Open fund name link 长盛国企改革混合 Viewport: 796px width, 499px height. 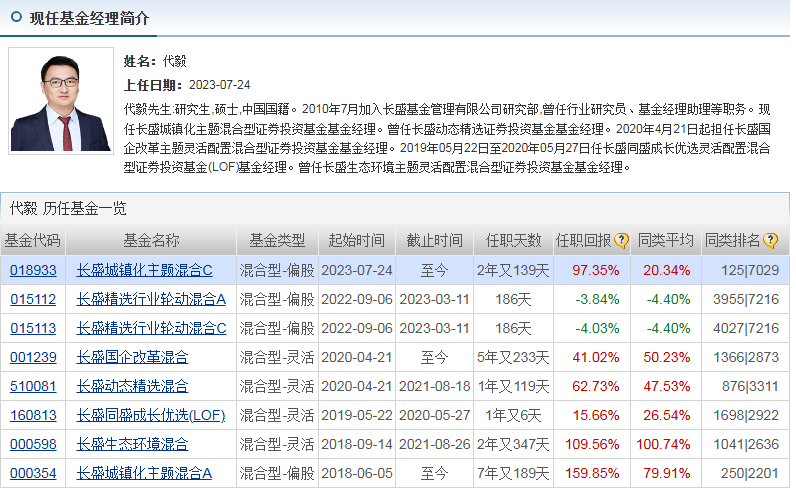coord(132,357)
